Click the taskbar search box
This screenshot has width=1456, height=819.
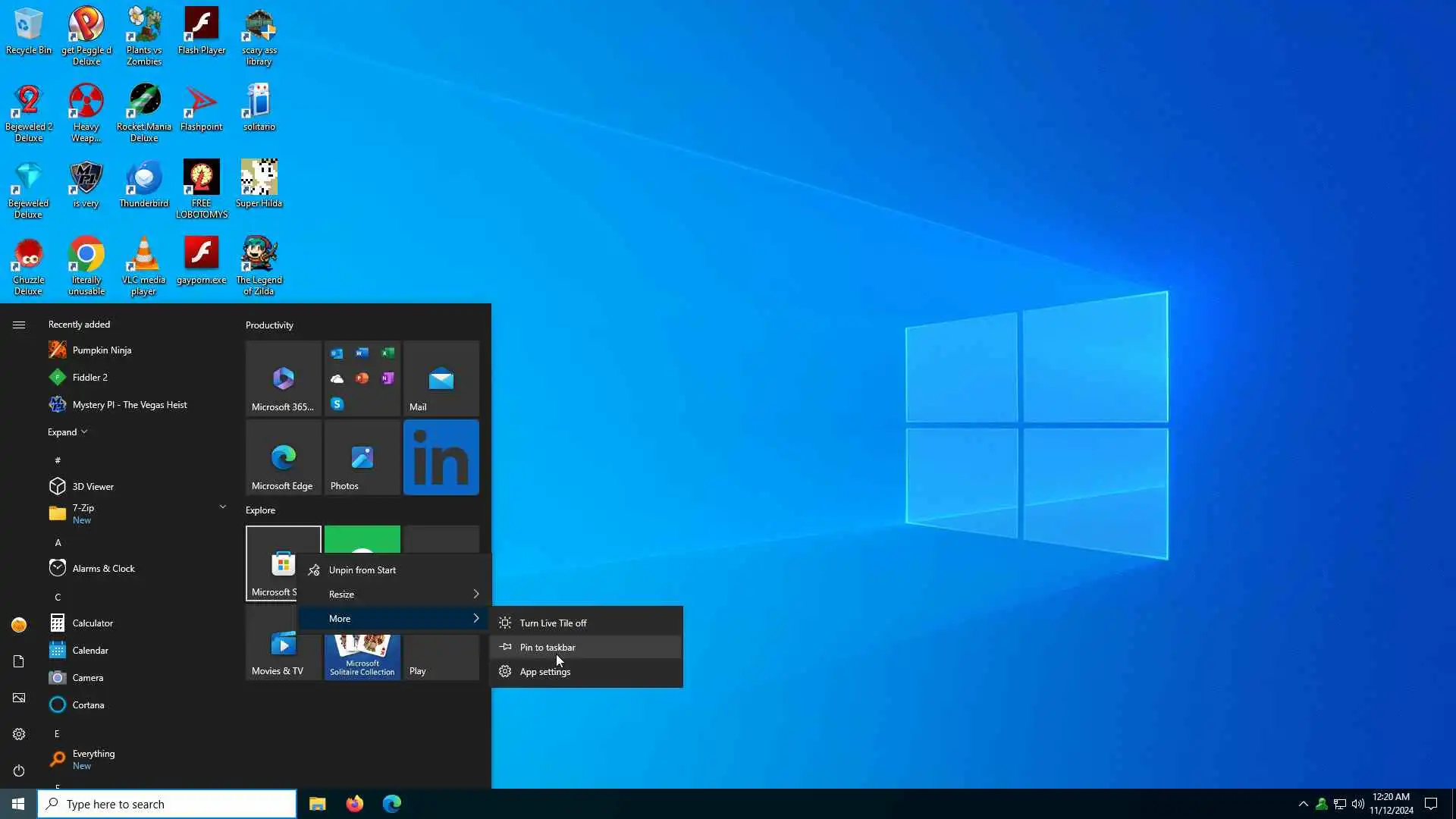click(167, 804)
